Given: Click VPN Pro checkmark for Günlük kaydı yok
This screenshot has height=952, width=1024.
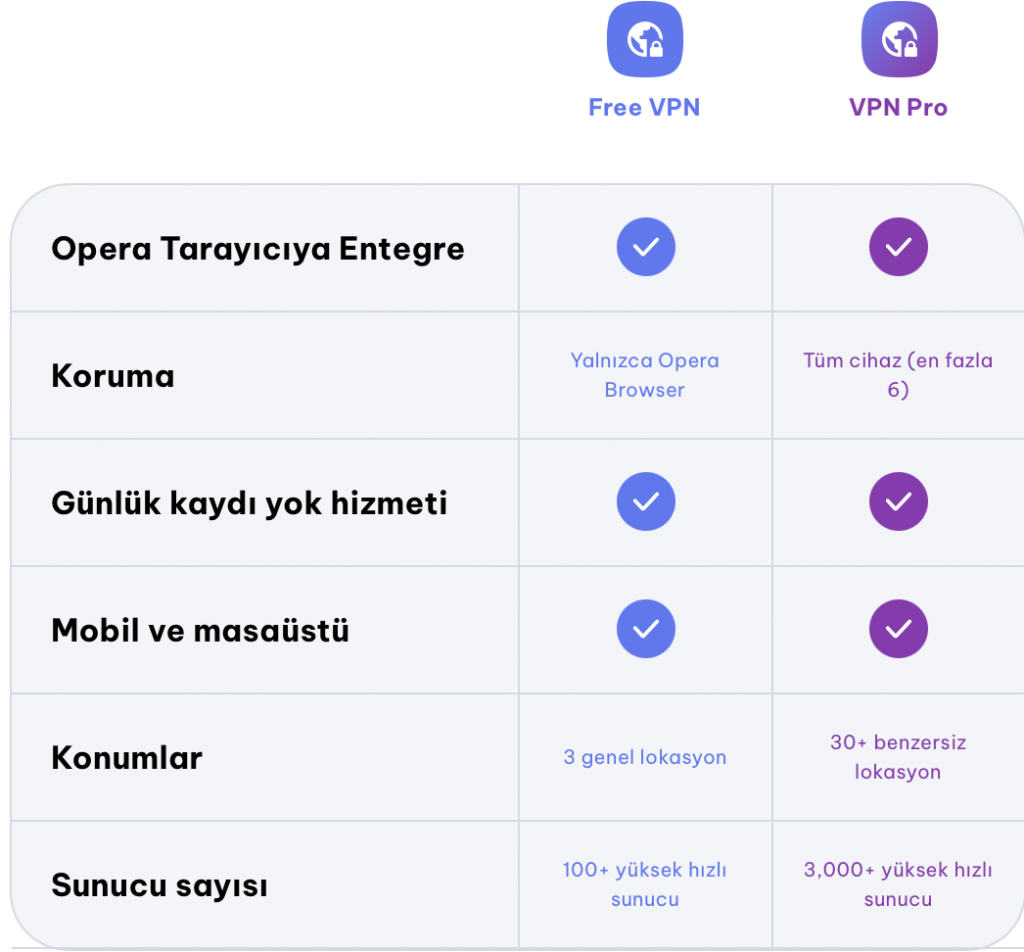Looking at the screenshot, I should [x=898, y=502].
